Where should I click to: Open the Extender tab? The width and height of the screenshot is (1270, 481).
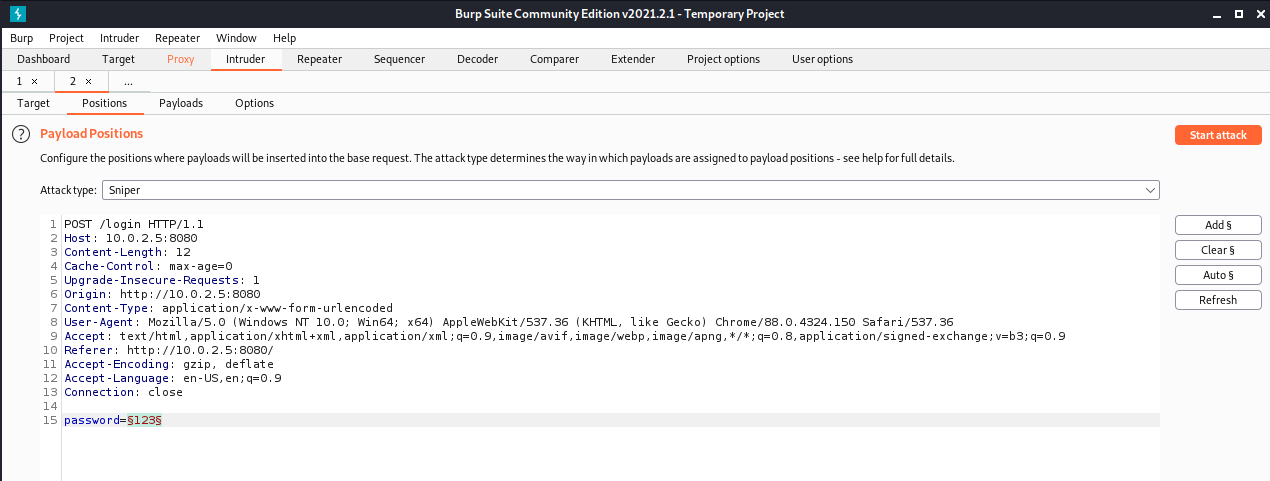click(633, 59)
